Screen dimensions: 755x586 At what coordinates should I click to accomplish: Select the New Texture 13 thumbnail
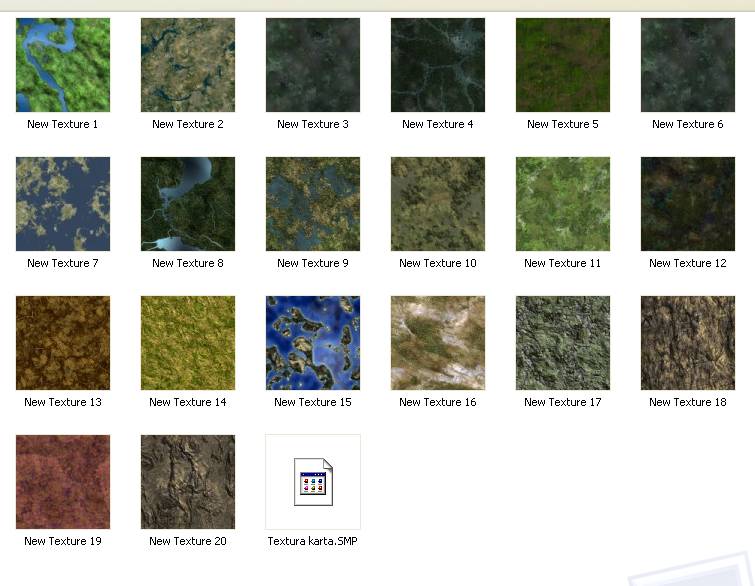click(63, 343)
